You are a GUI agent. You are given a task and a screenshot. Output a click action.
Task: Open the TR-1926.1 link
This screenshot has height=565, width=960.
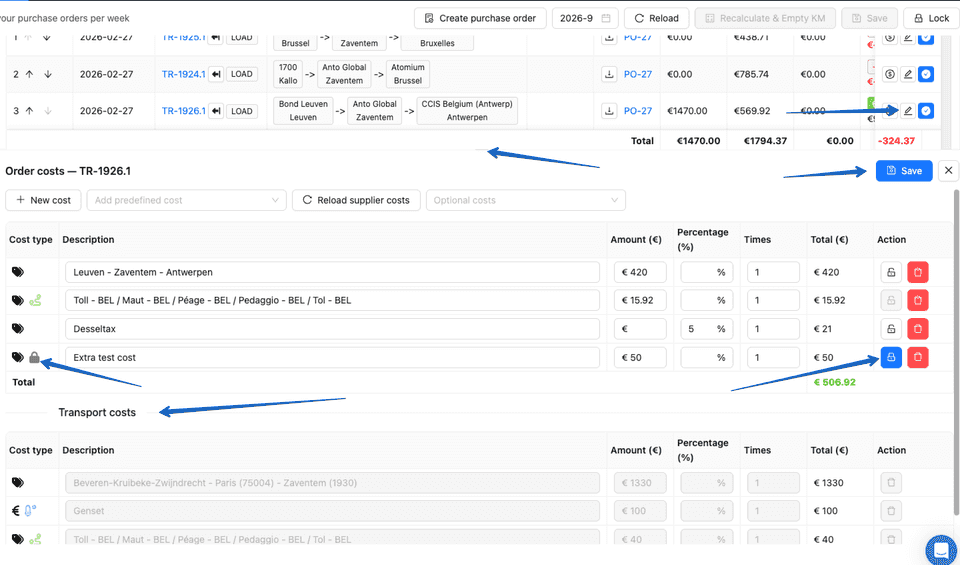pos(184,111)
